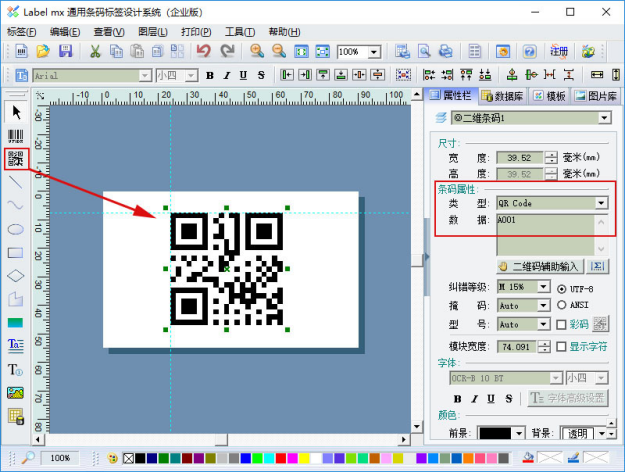The image size is (625, 472).
Task: Open a label file from folder
Action: pos(43,51)
